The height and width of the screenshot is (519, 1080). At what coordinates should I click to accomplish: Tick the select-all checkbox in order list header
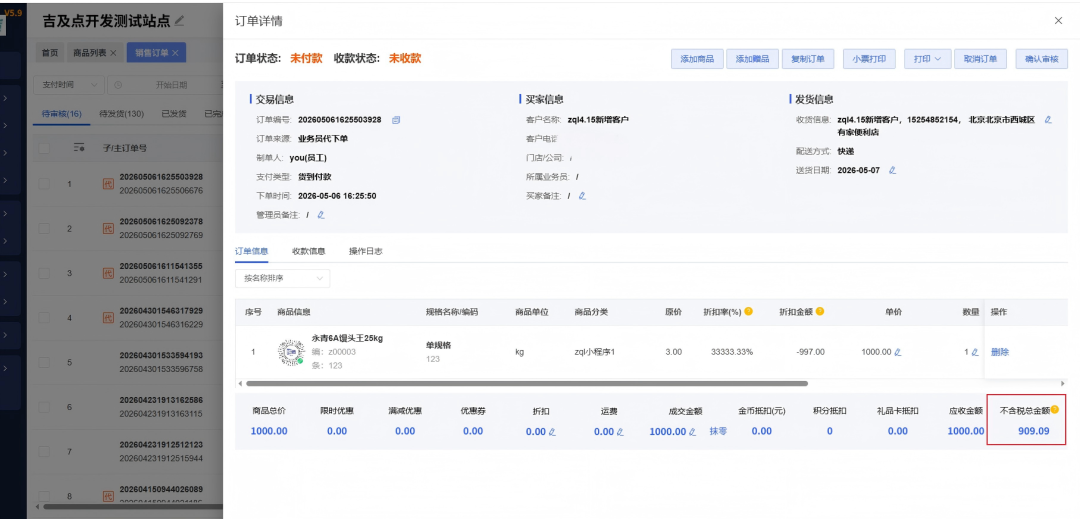point(44,147)
